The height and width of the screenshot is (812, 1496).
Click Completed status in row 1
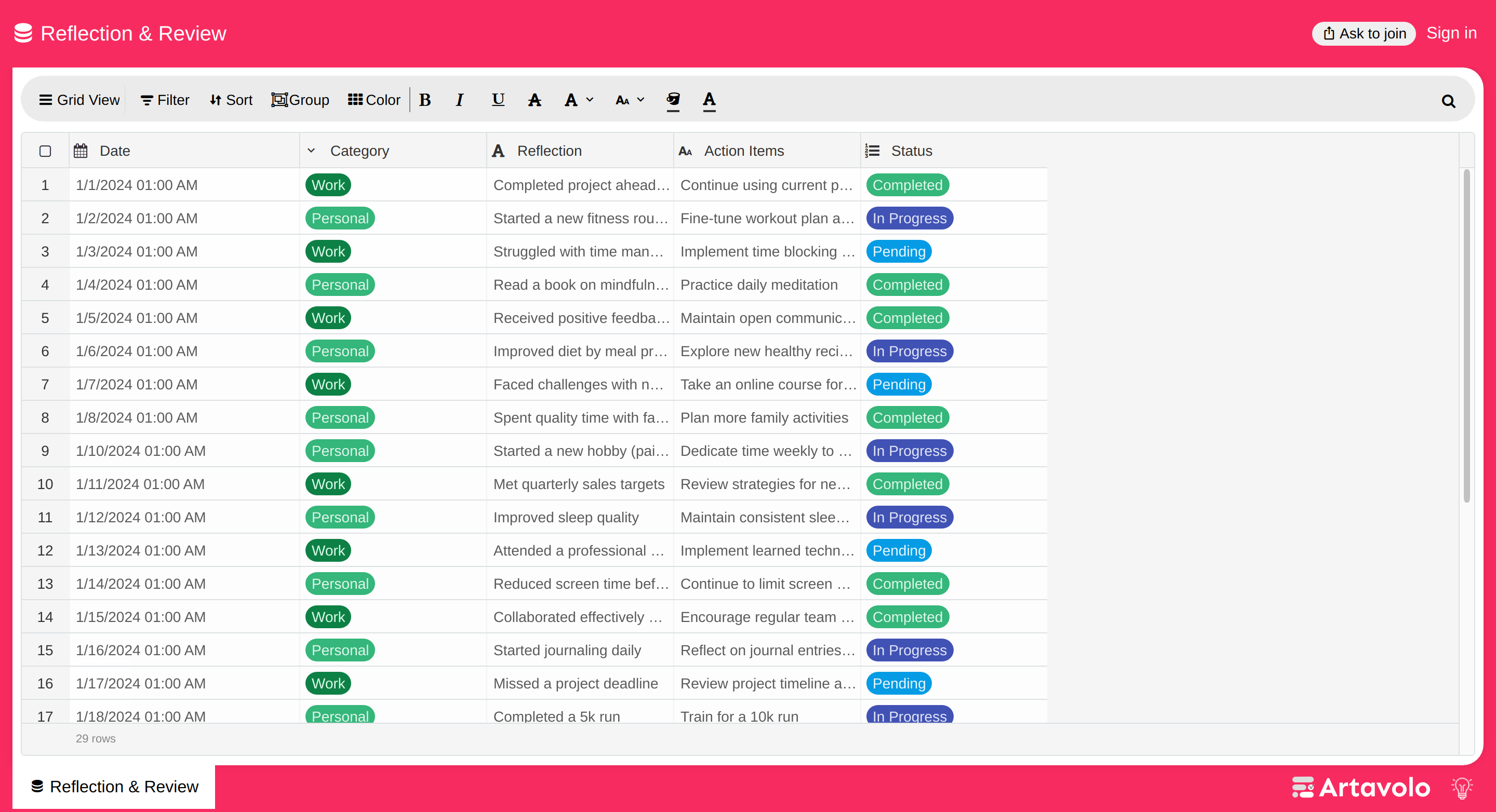point(907,185)
